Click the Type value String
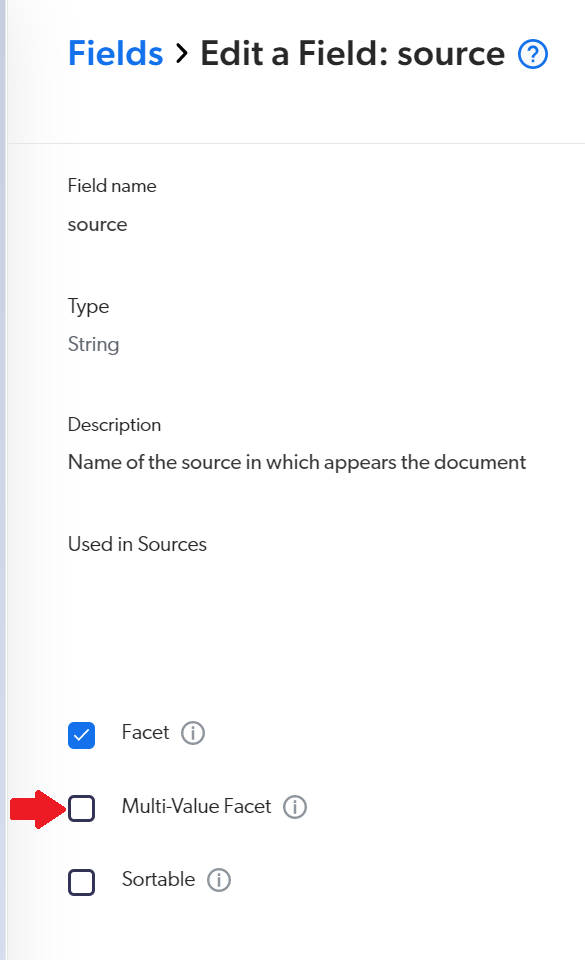The image size is (585, 960). tap(93, 344)
